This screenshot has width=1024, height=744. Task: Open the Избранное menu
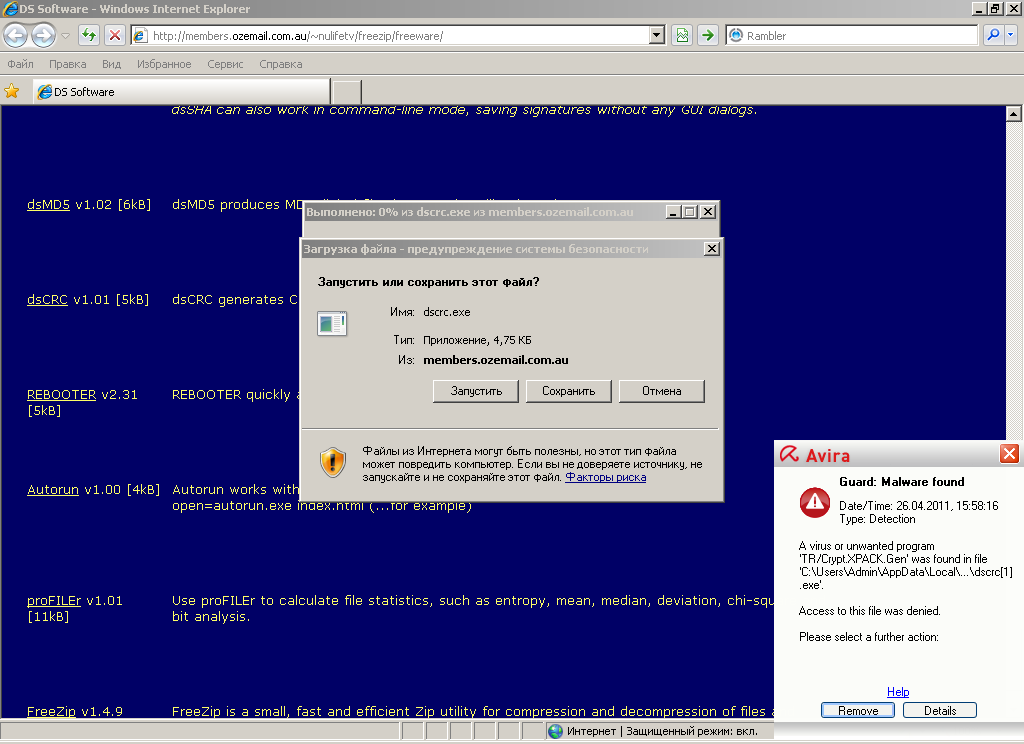[164, 64]
